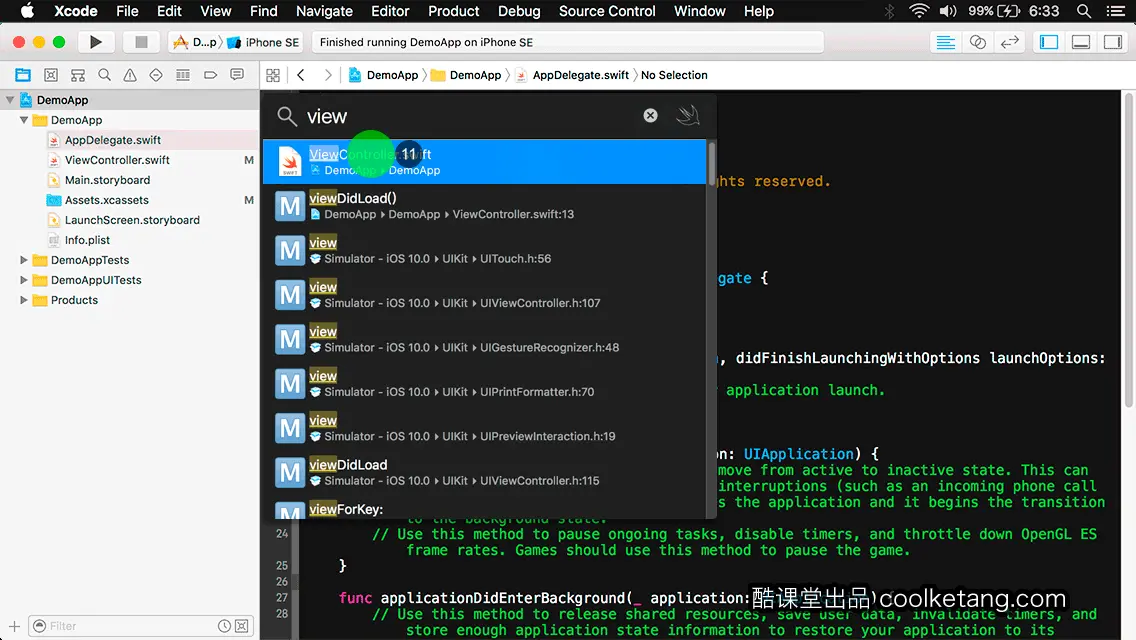Go forward in editor history
This screenshot has width=1136, height=640.
pyautogui.click(x=328, y=75)
